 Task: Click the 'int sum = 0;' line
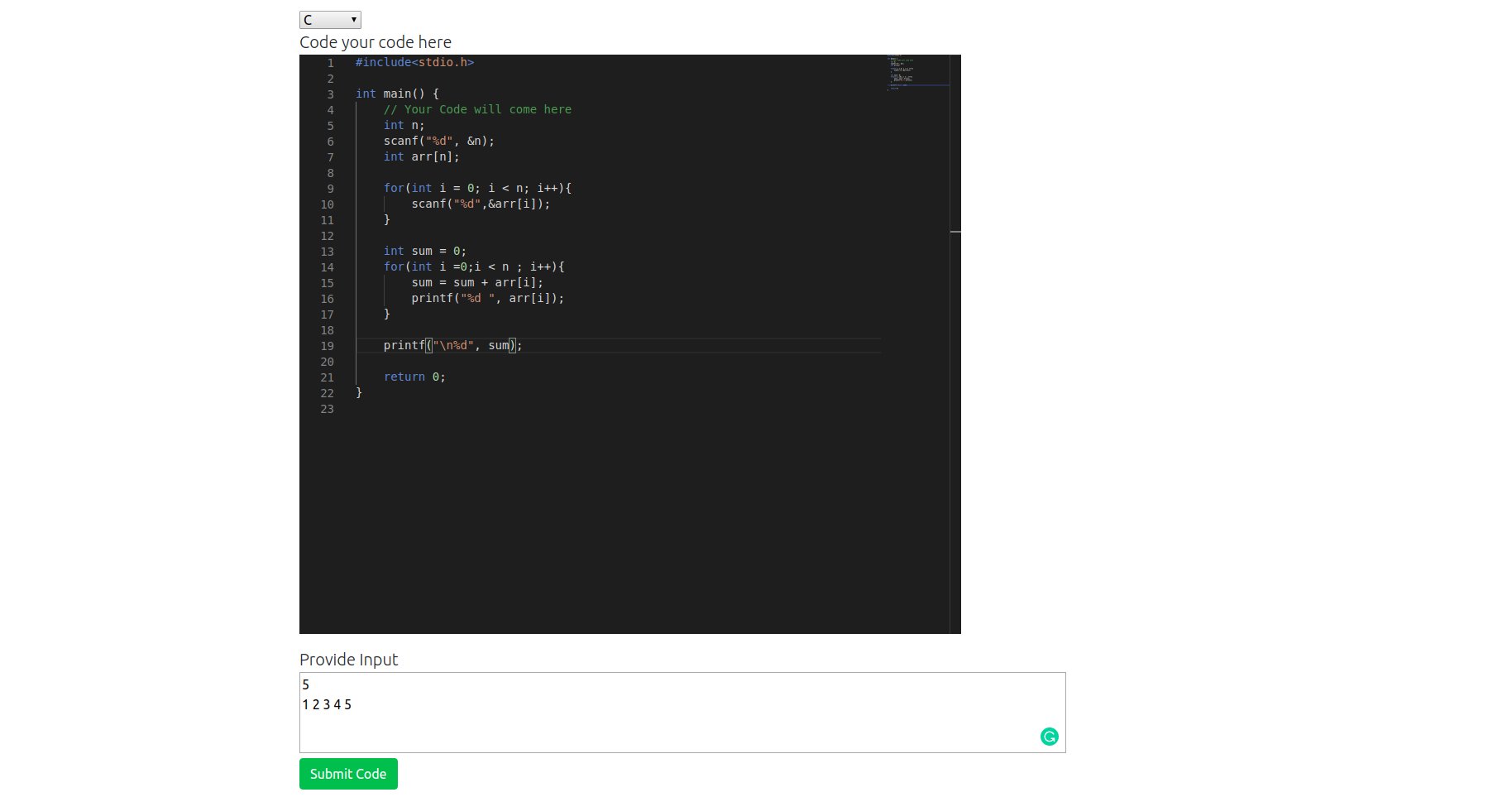tap(424, 251)
